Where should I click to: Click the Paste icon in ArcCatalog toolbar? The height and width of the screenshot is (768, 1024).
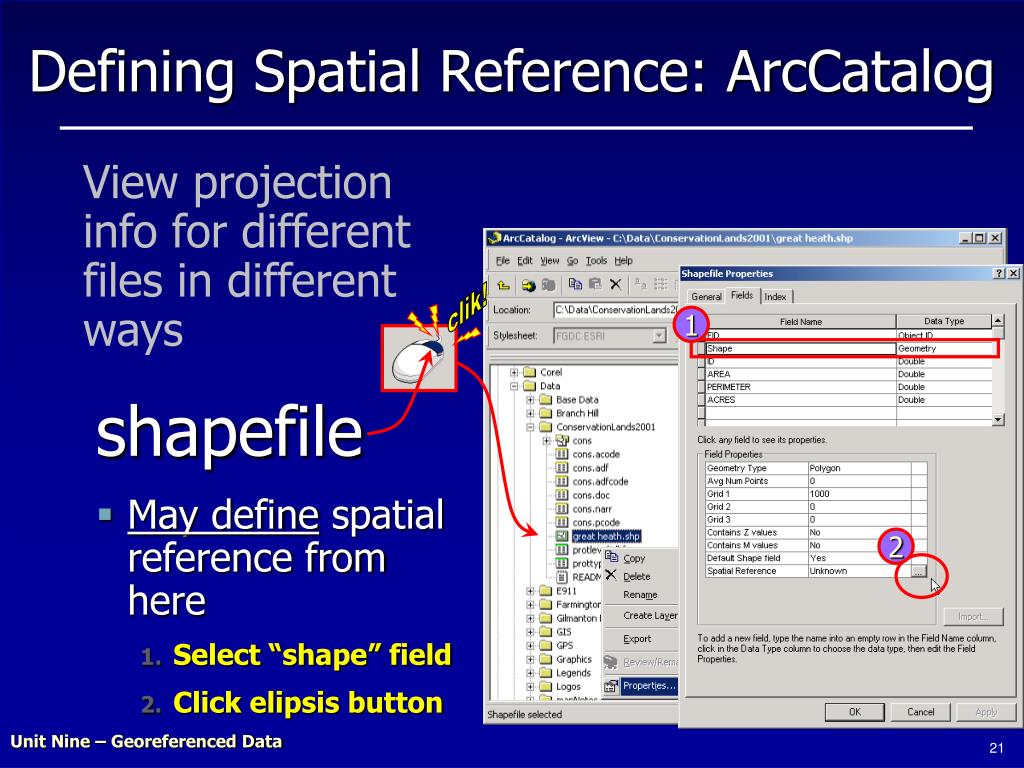[595, 284]
